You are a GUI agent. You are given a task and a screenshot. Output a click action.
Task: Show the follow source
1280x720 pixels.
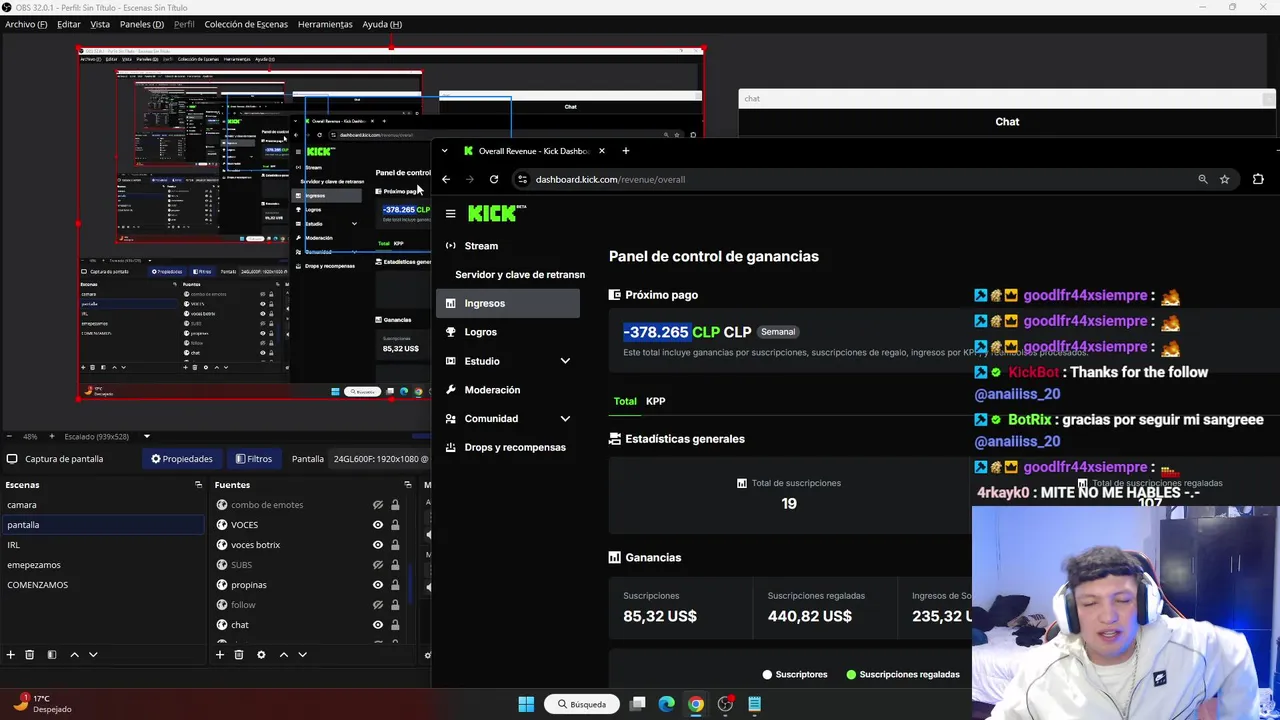(378, 605)
